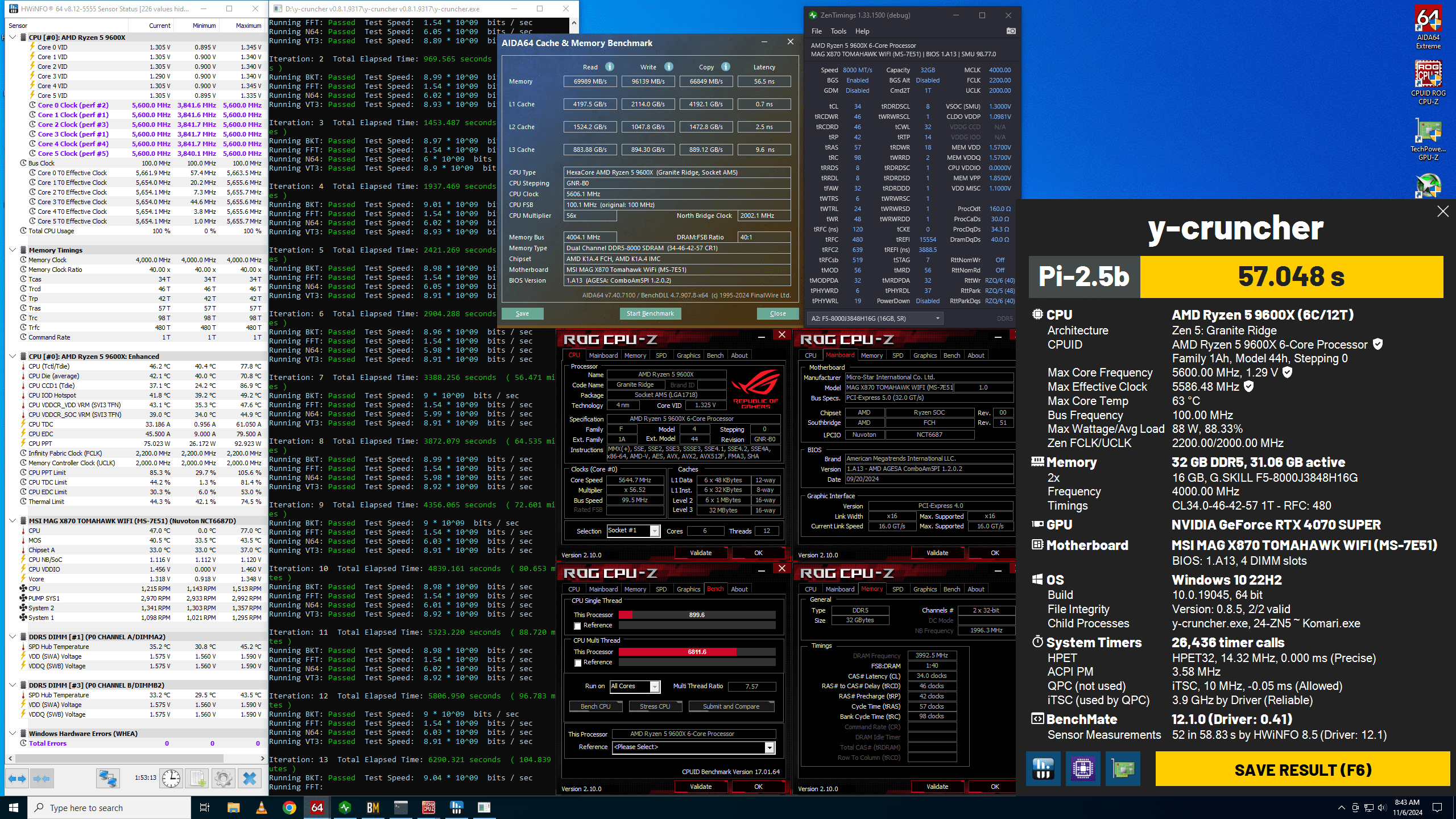Click ZenTimings screenshot camera icon
Viewport: 1456px width, 819px height.
(1011, 31)
